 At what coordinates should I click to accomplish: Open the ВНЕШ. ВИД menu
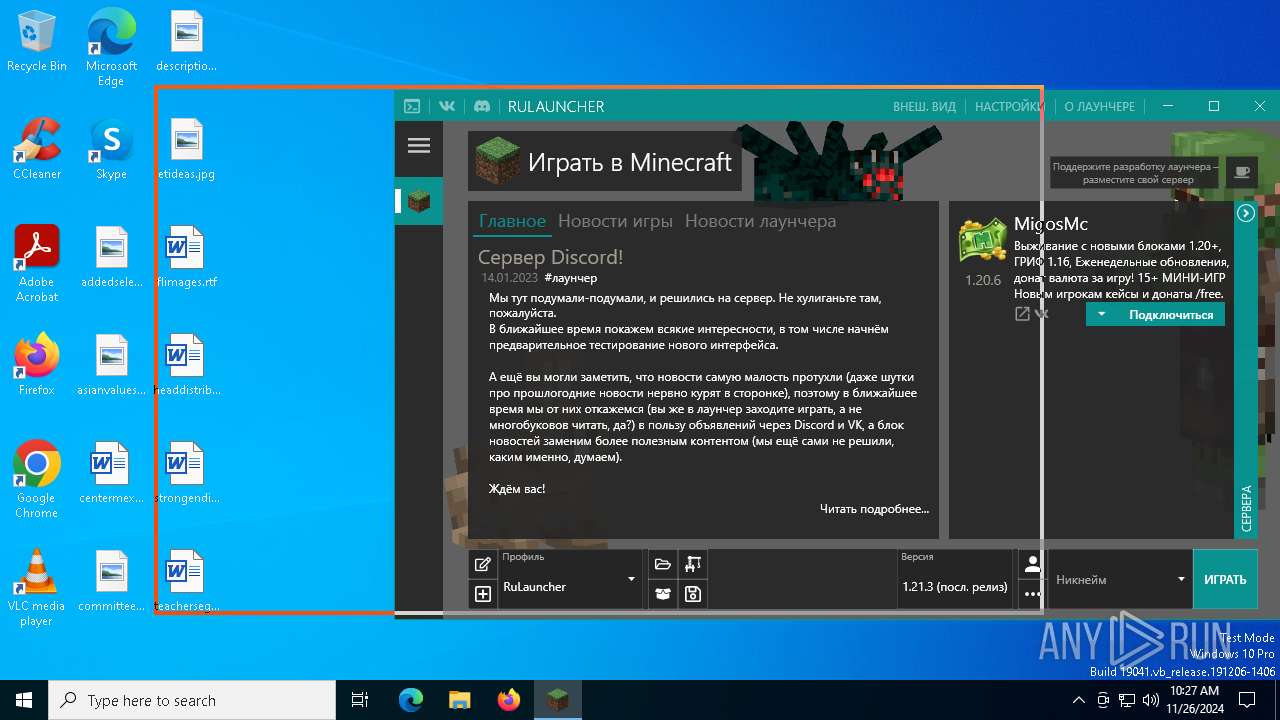[x=924, y=106]
